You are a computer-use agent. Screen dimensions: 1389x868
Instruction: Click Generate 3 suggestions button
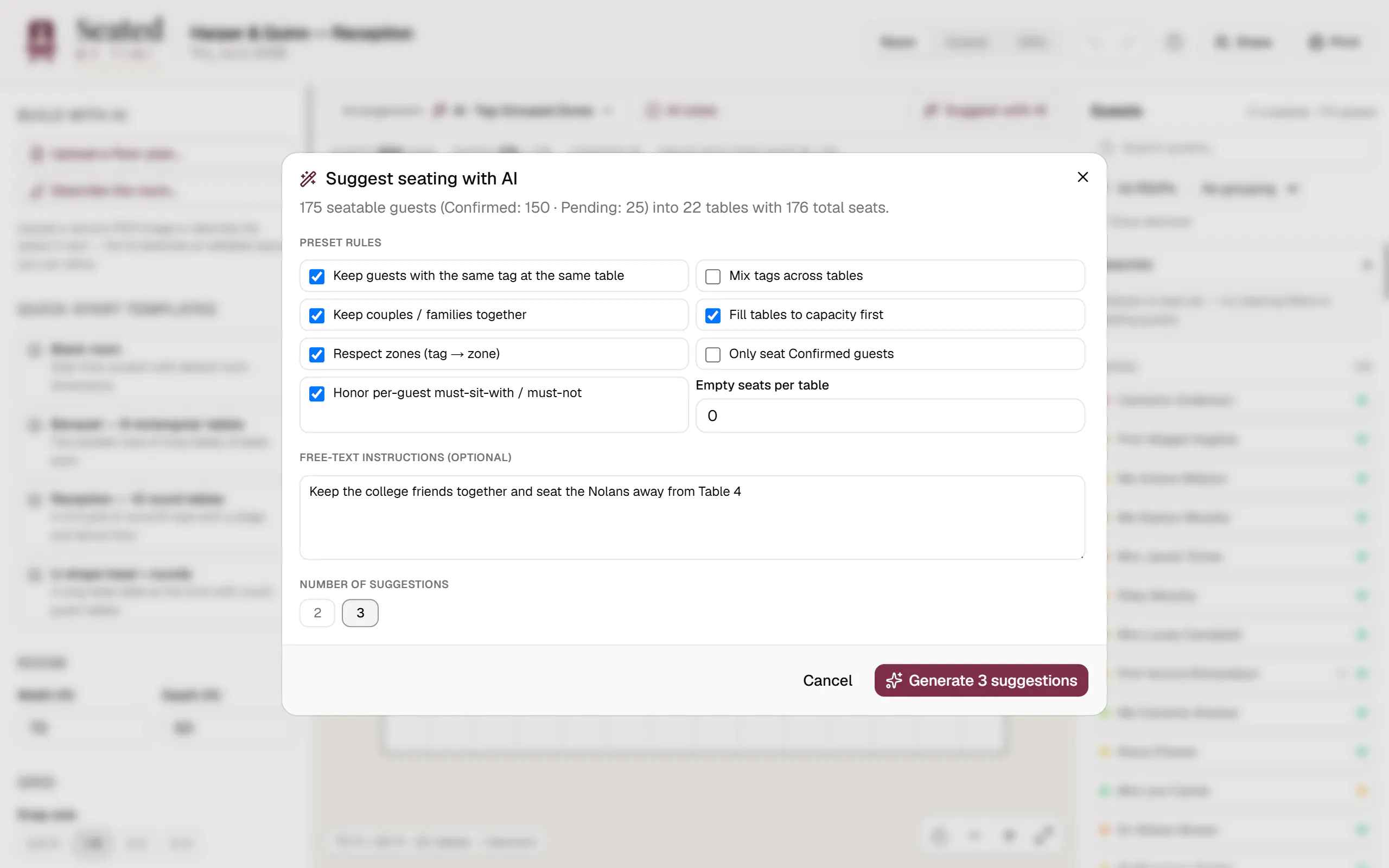[x=981, y=680]
